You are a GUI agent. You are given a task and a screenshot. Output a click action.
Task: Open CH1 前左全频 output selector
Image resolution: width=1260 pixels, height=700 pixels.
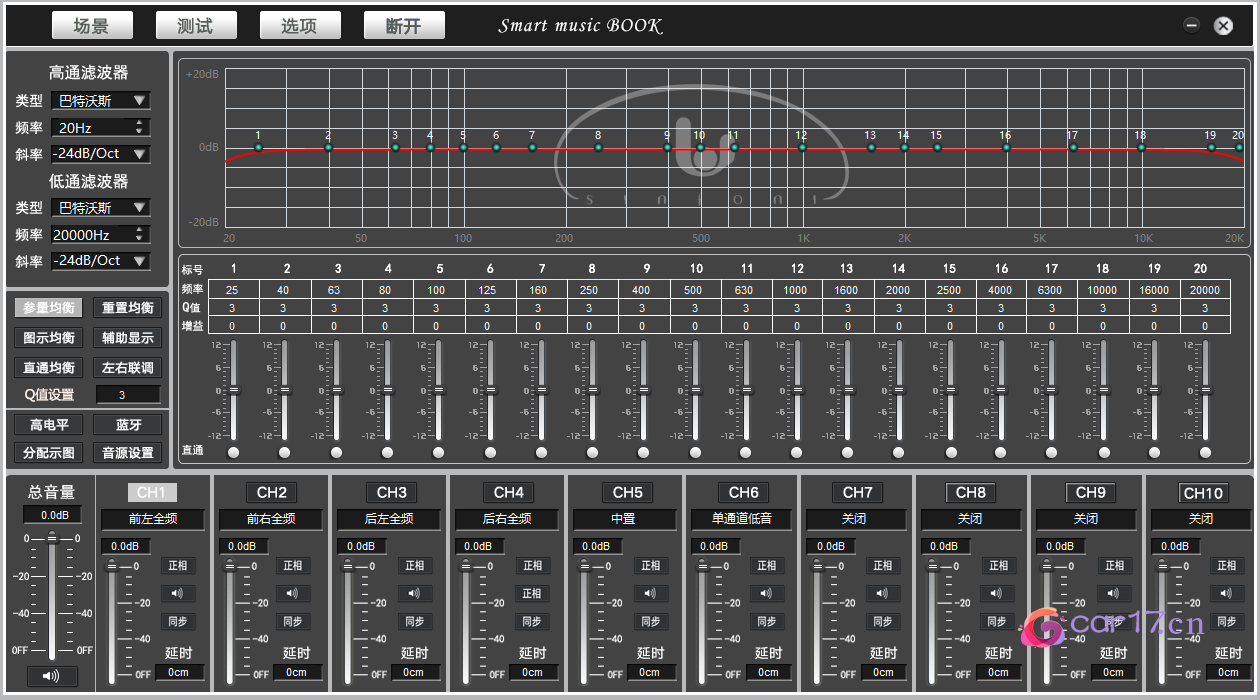tap(153, 519)
